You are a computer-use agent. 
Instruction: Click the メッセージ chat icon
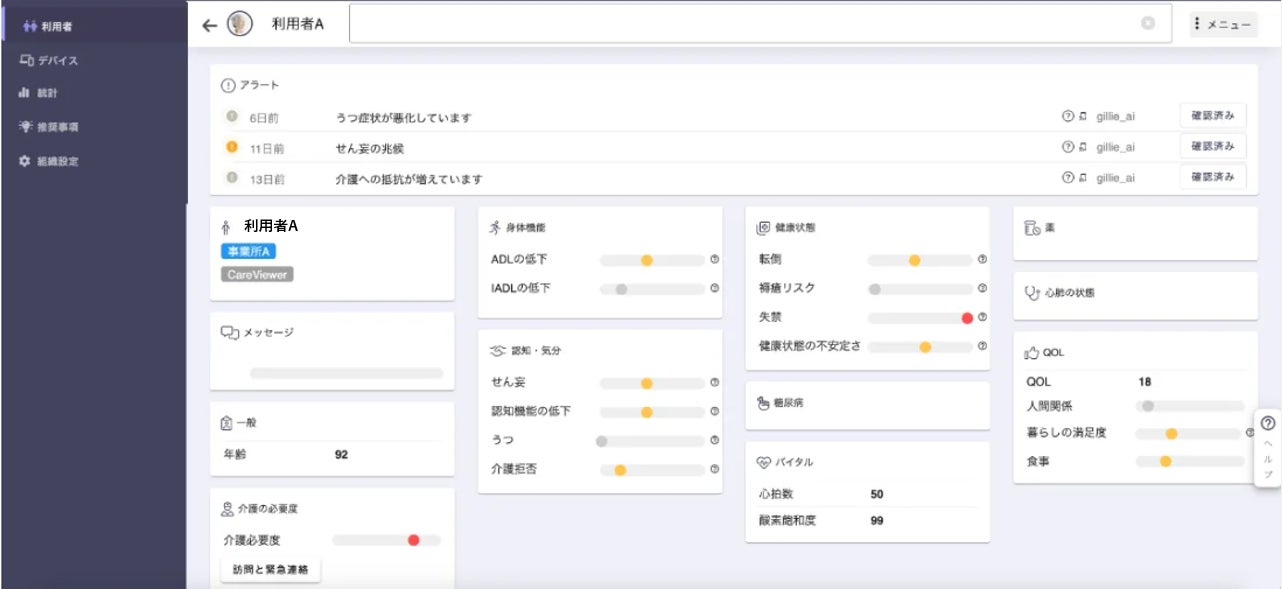230,332
